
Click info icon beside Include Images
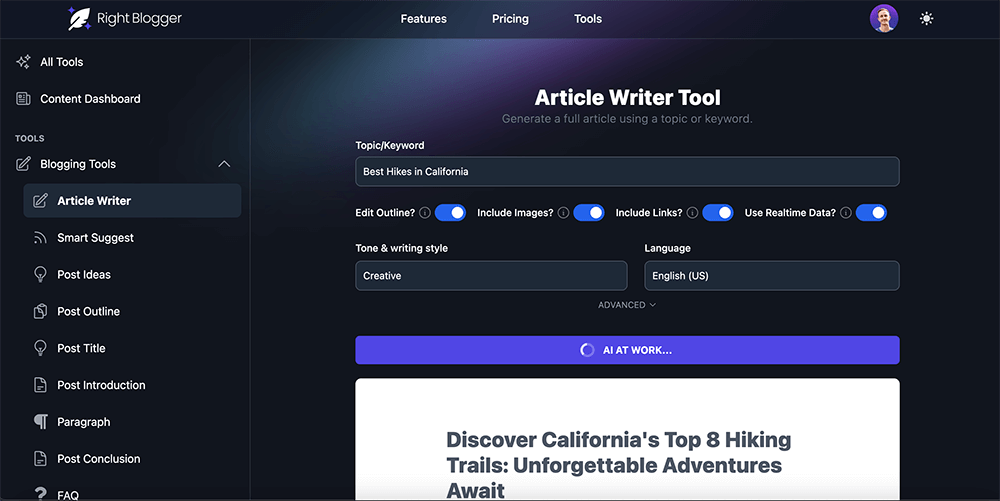point(563,213)
